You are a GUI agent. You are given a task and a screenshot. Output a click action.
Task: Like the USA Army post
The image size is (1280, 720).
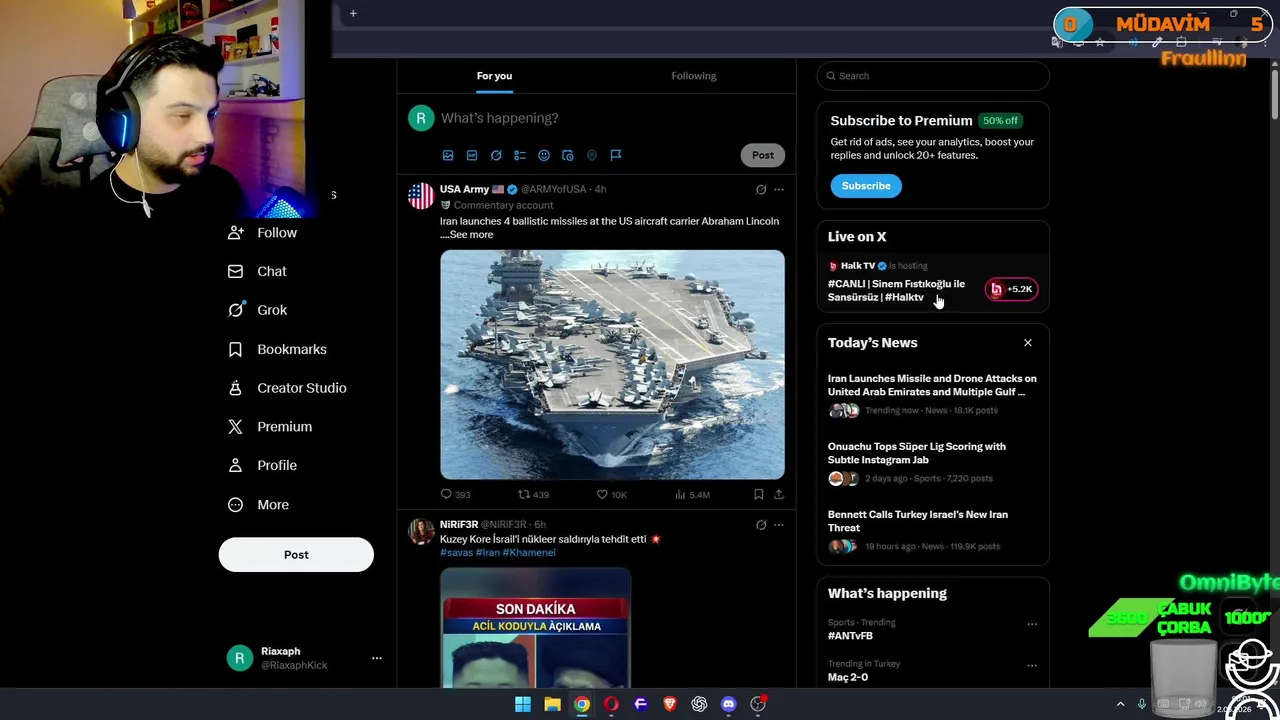tap(611, 494)
